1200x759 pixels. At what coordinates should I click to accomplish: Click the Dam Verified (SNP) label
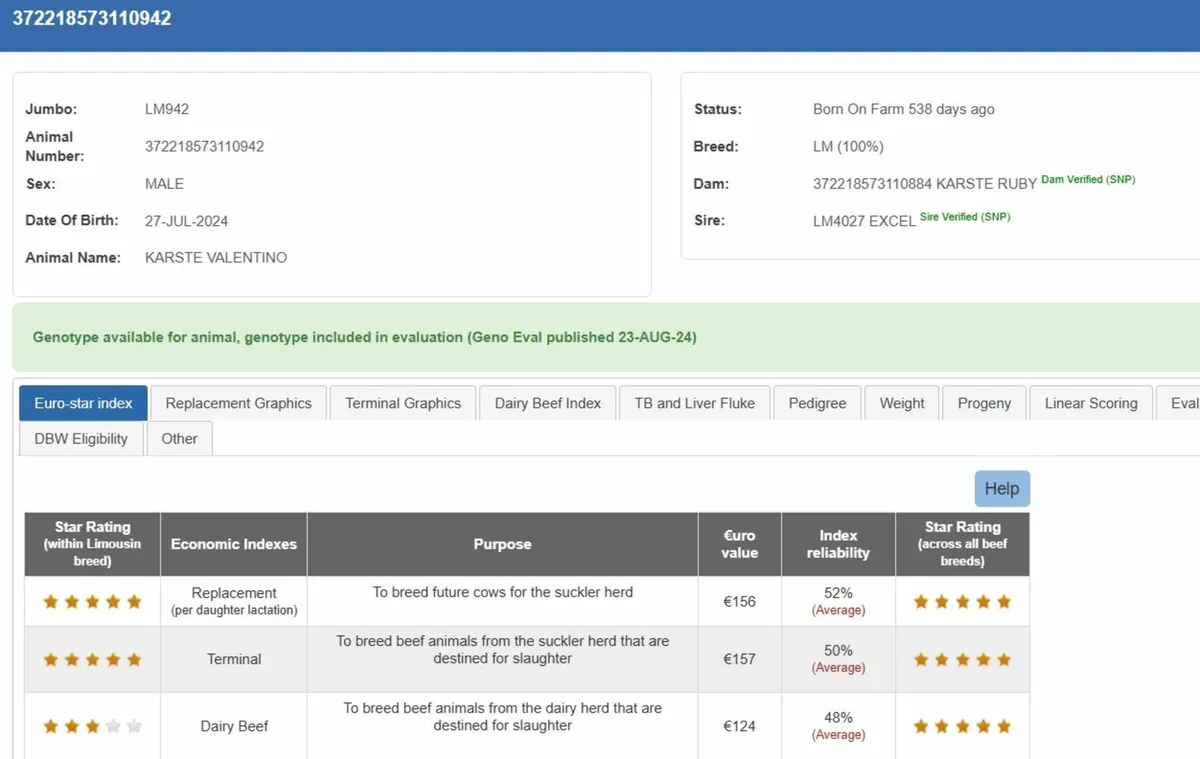point(1088,180)
